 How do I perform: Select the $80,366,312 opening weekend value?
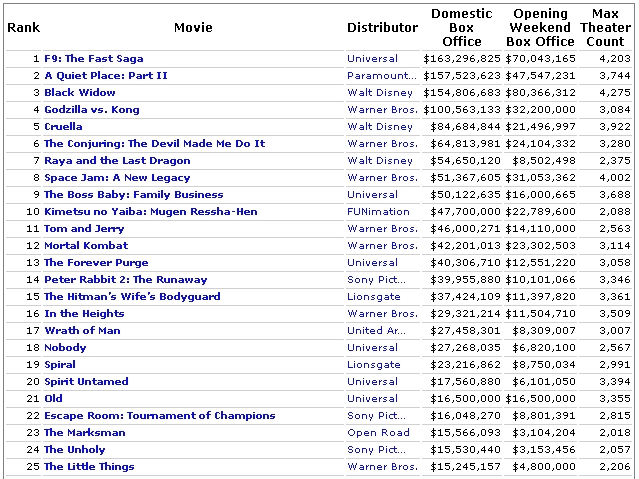point(540,93)
